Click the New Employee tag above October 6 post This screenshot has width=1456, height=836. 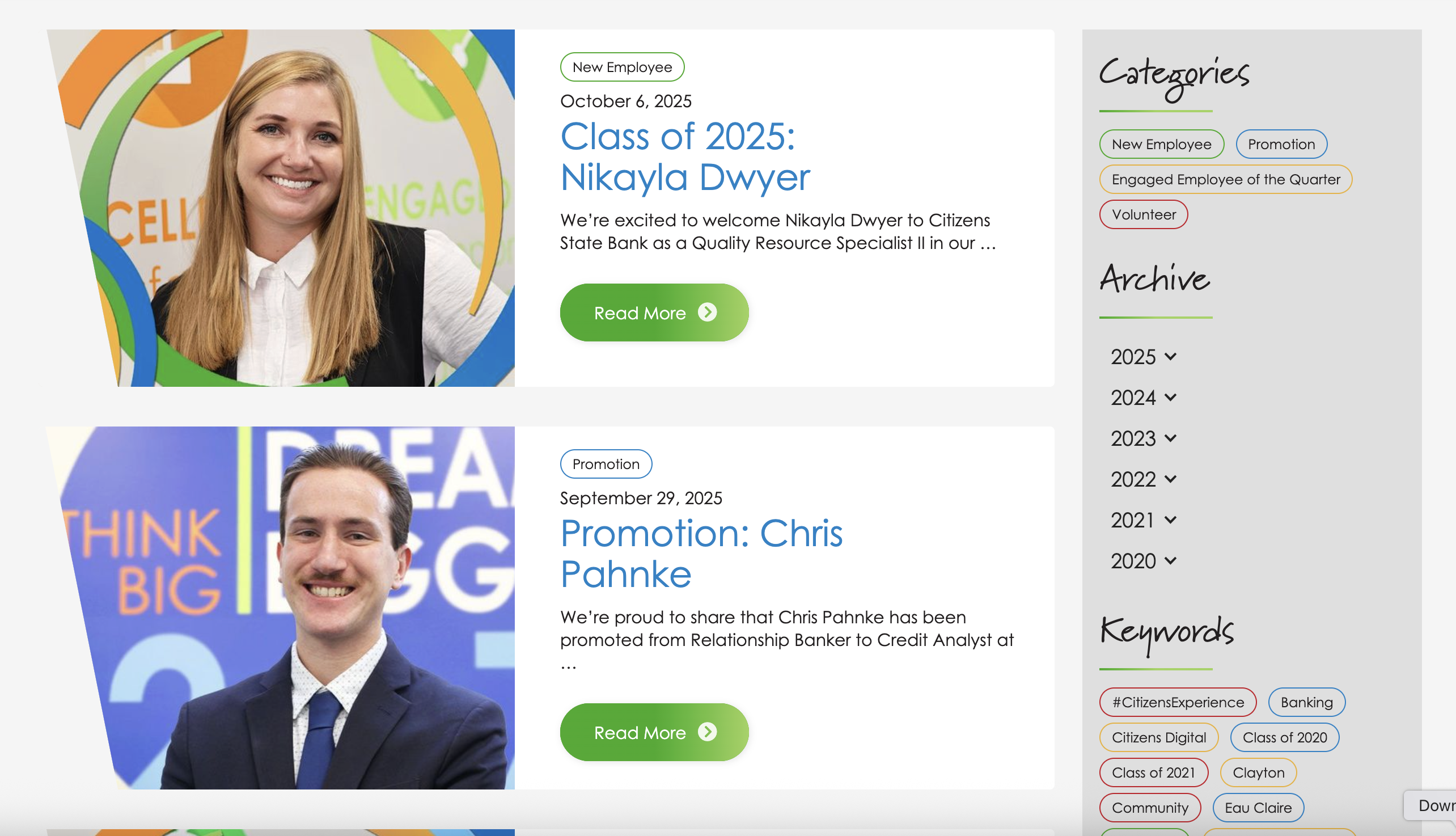pos(622,67)
